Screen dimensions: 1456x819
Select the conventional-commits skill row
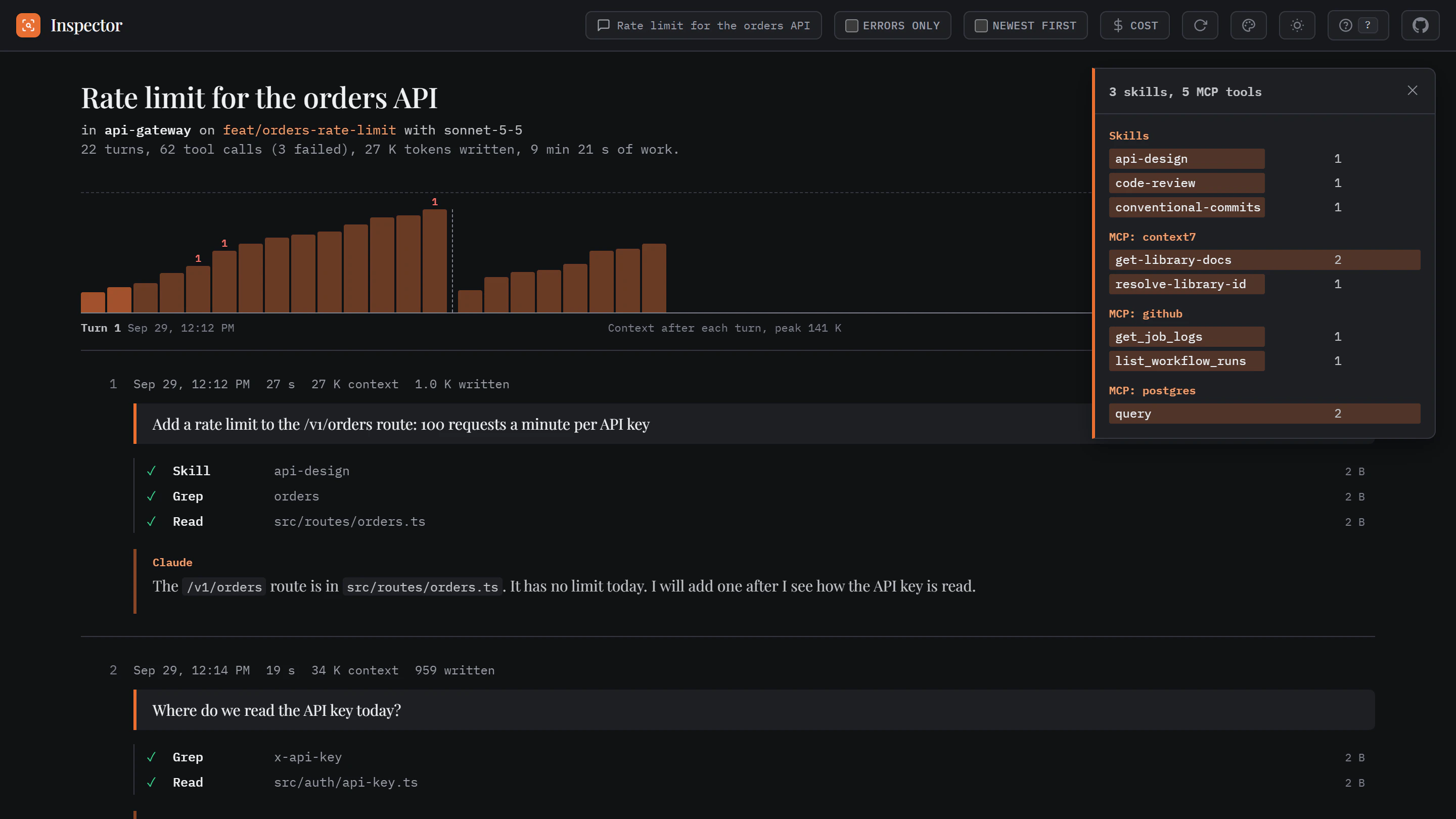1264,207
